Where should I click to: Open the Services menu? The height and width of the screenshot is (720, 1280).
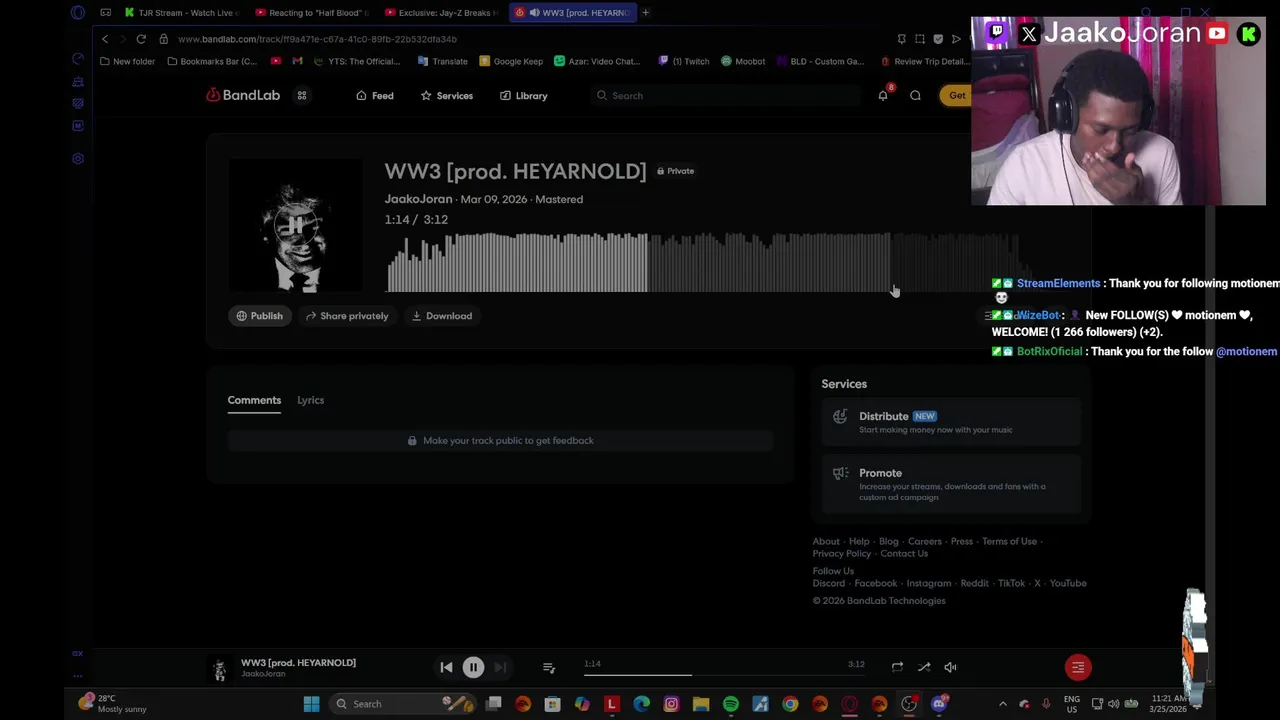coord(447,95)
